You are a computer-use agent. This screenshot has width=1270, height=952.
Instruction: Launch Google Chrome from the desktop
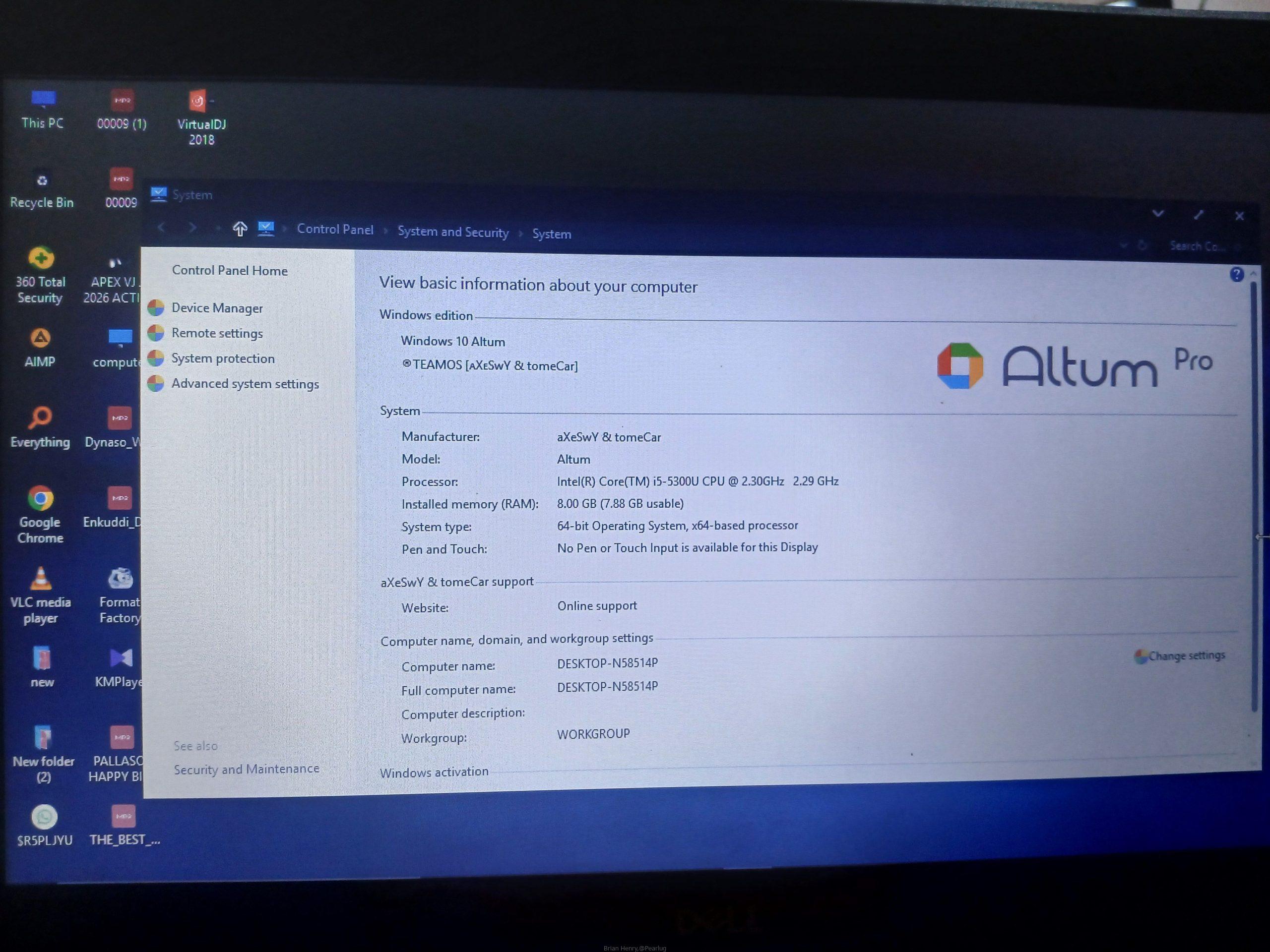click(40, 515)
